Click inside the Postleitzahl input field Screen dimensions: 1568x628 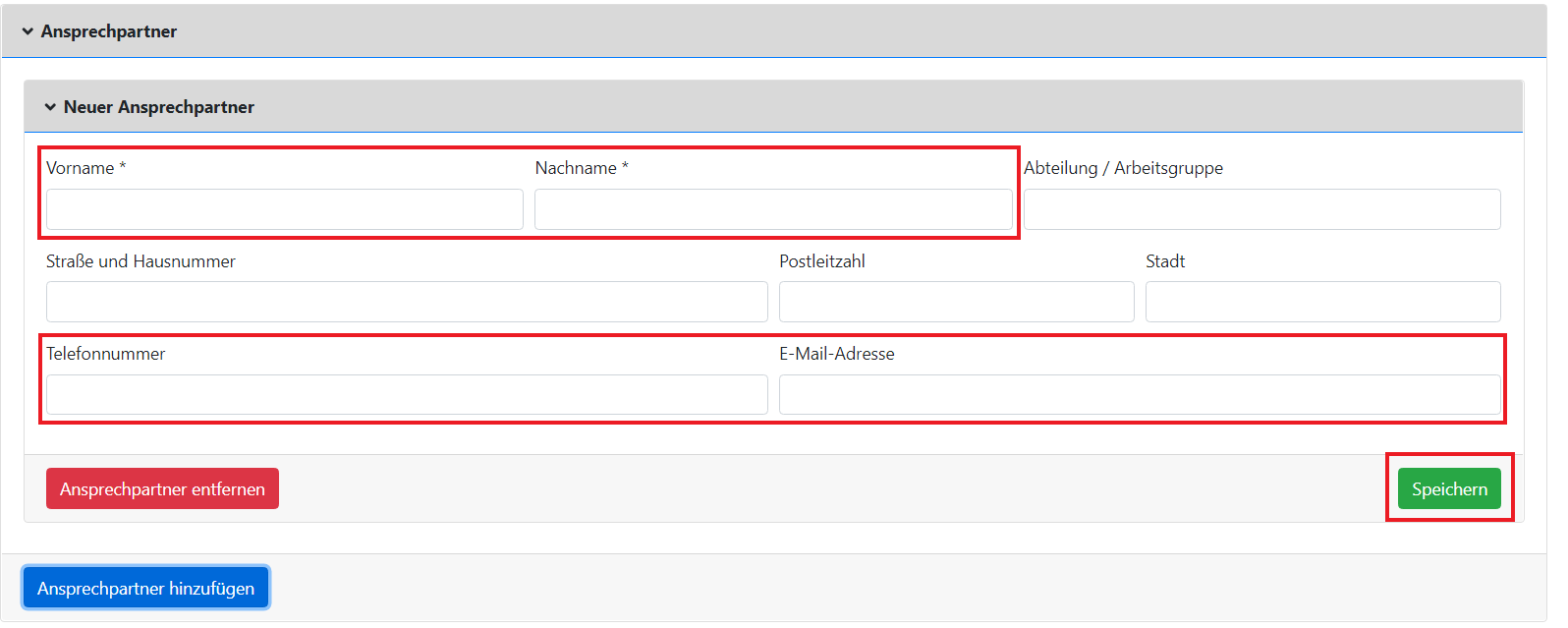pos(956,302)
